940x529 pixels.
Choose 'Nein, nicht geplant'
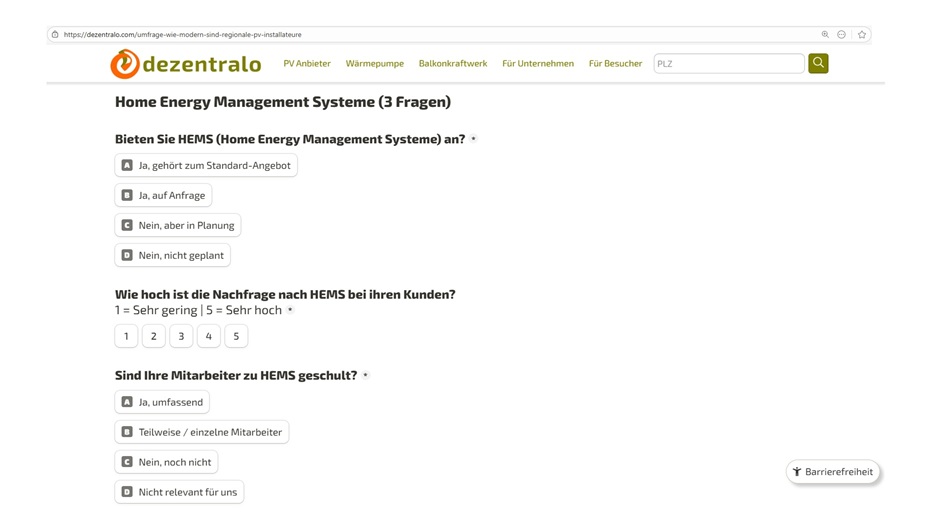173,256
